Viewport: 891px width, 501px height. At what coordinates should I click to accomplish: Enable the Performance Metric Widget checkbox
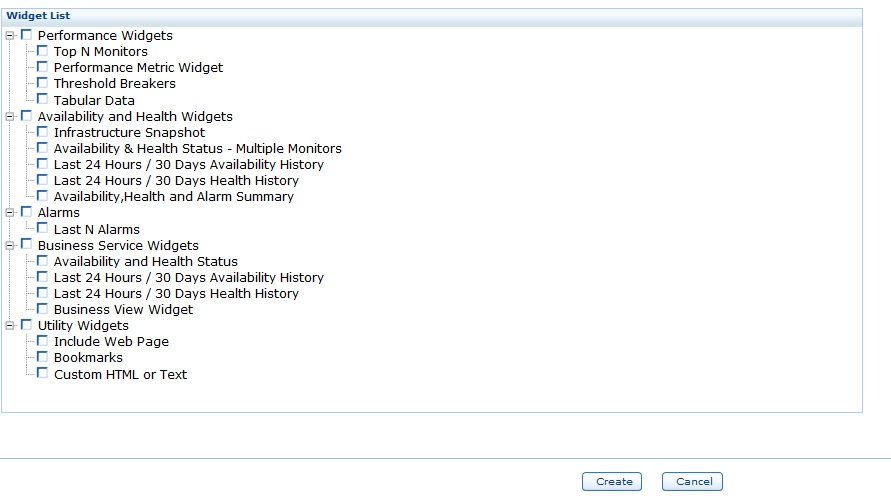[42, 66]
